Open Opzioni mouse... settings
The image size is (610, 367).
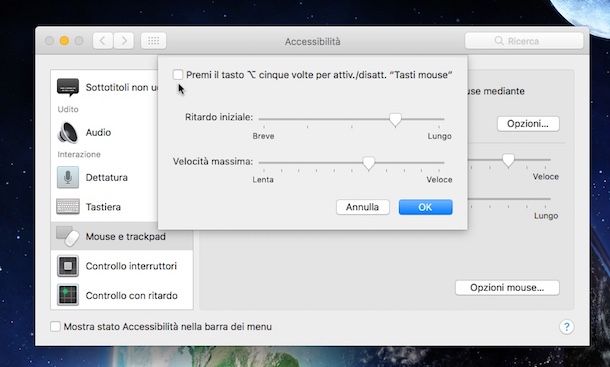507,288
